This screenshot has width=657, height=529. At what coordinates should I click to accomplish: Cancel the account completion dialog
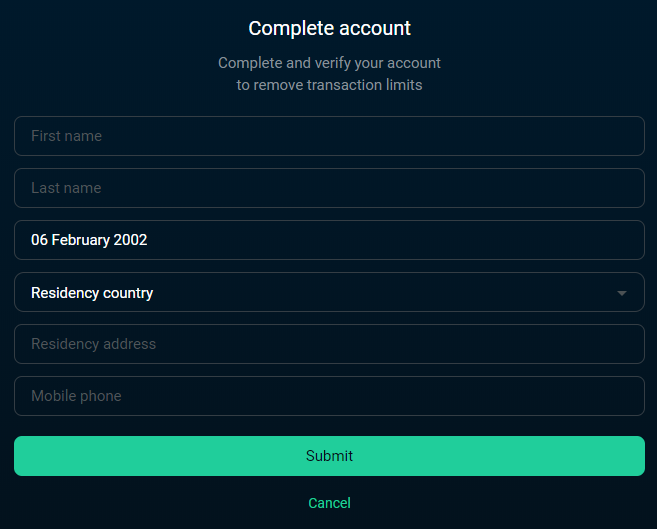click(329, 503)
